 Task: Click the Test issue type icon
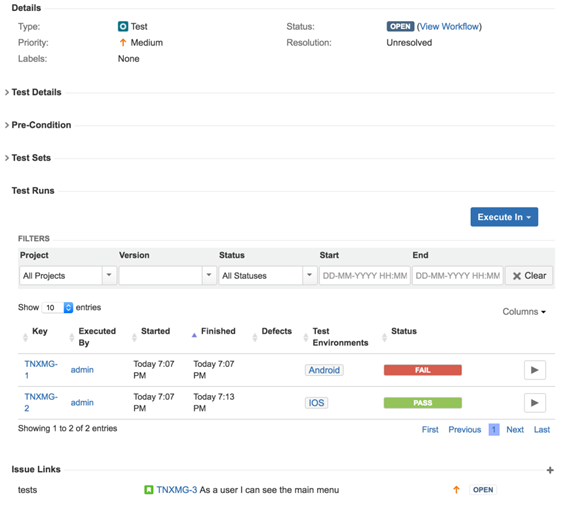123,26
